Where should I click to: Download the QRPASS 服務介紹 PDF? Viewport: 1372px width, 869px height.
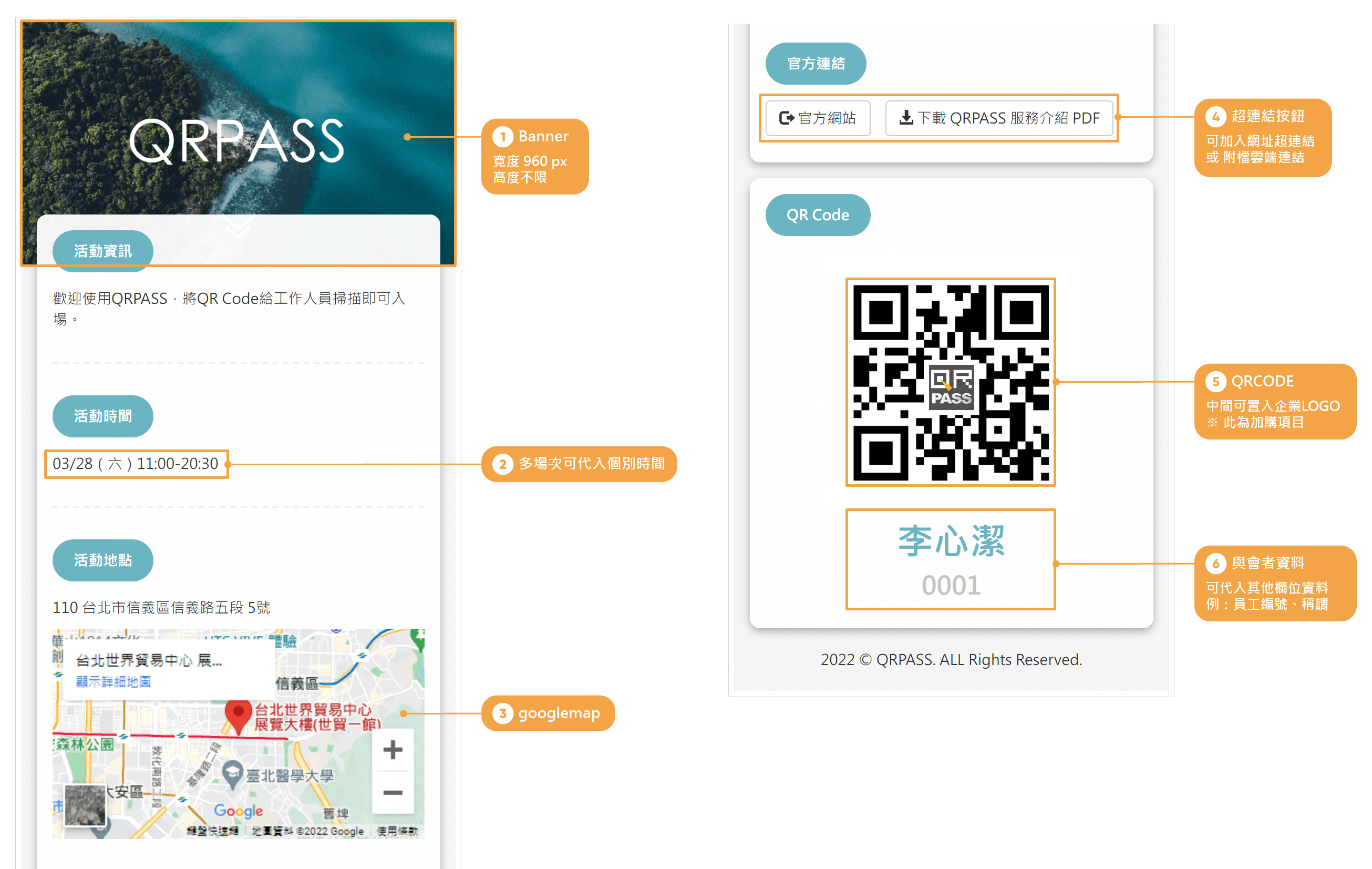coord(999,118)
